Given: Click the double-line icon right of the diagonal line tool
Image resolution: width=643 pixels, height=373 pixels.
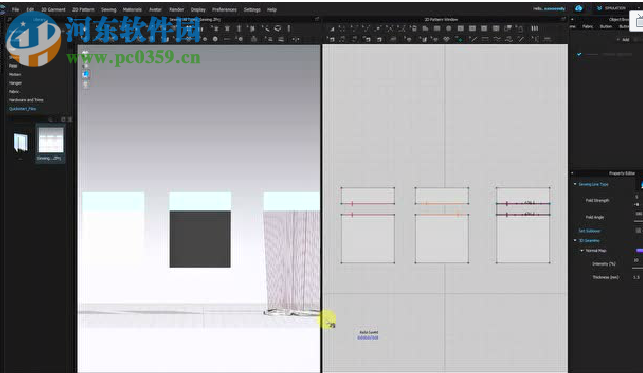Looking at the screenshot, I should (485, 39).
